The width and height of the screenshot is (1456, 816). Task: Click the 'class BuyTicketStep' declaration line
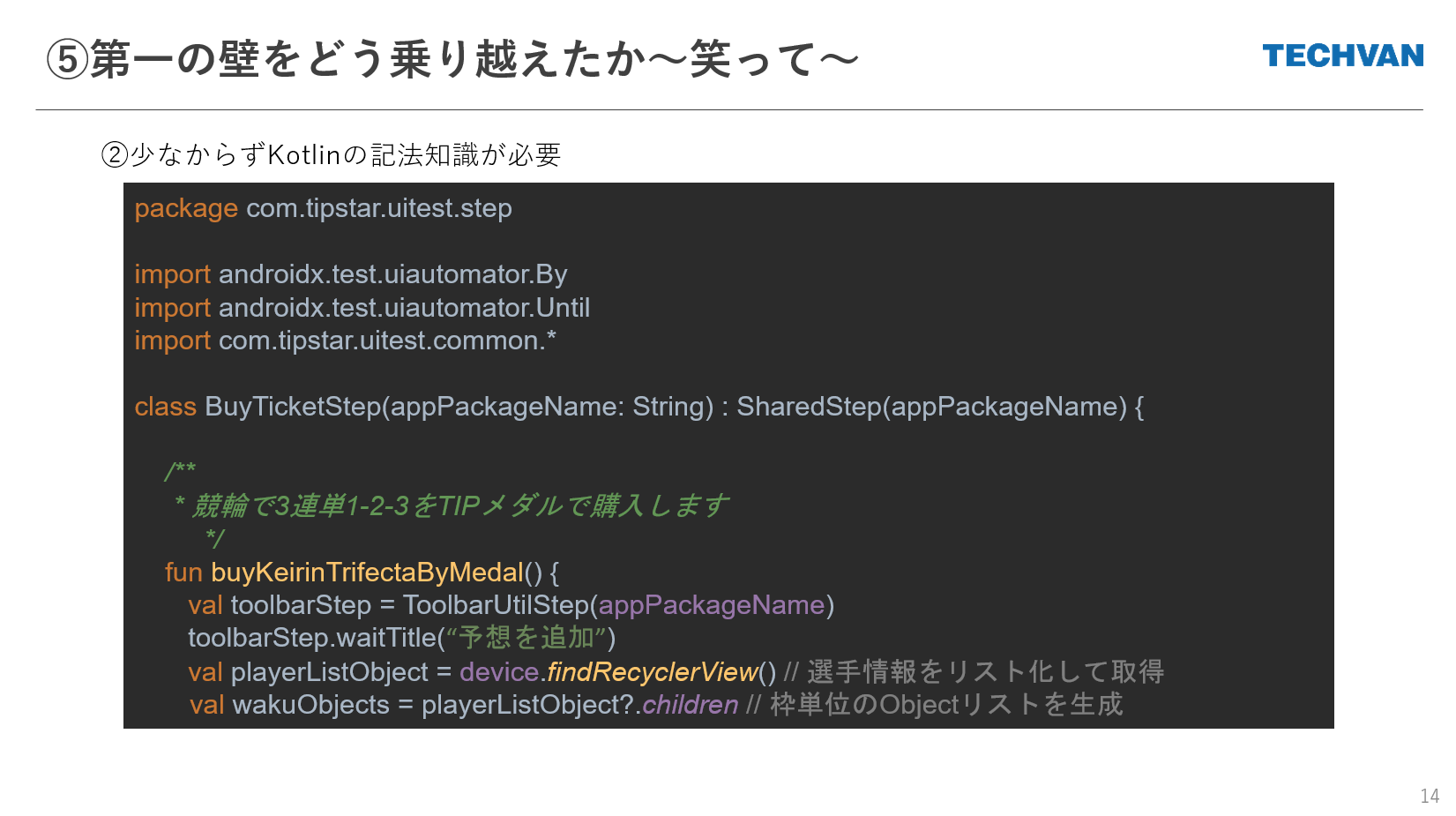[638, 407]
